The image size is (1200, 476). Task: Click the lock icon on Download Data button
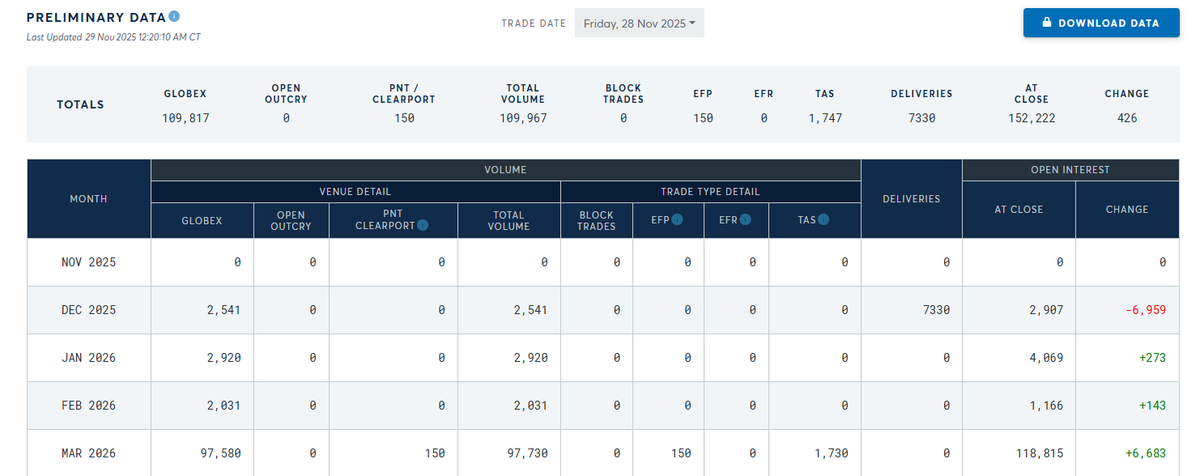click(1047, 23)
